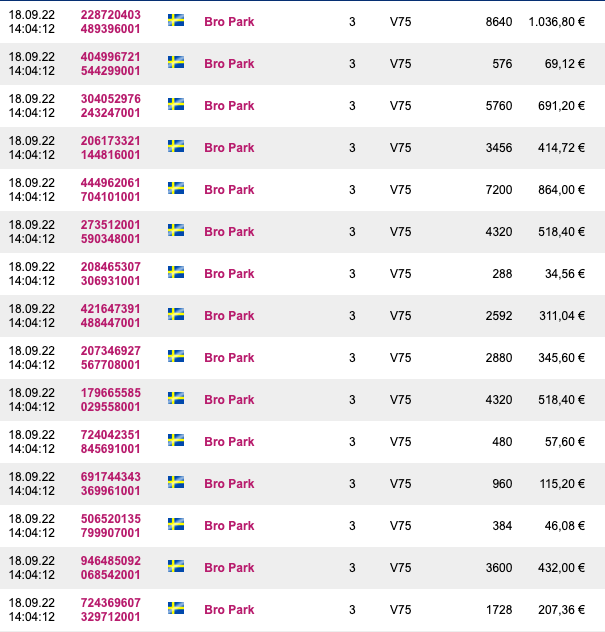Open Bro Park link in 115,20 € row
This screenshot has width=605, height=632.
tap(229, 484)
